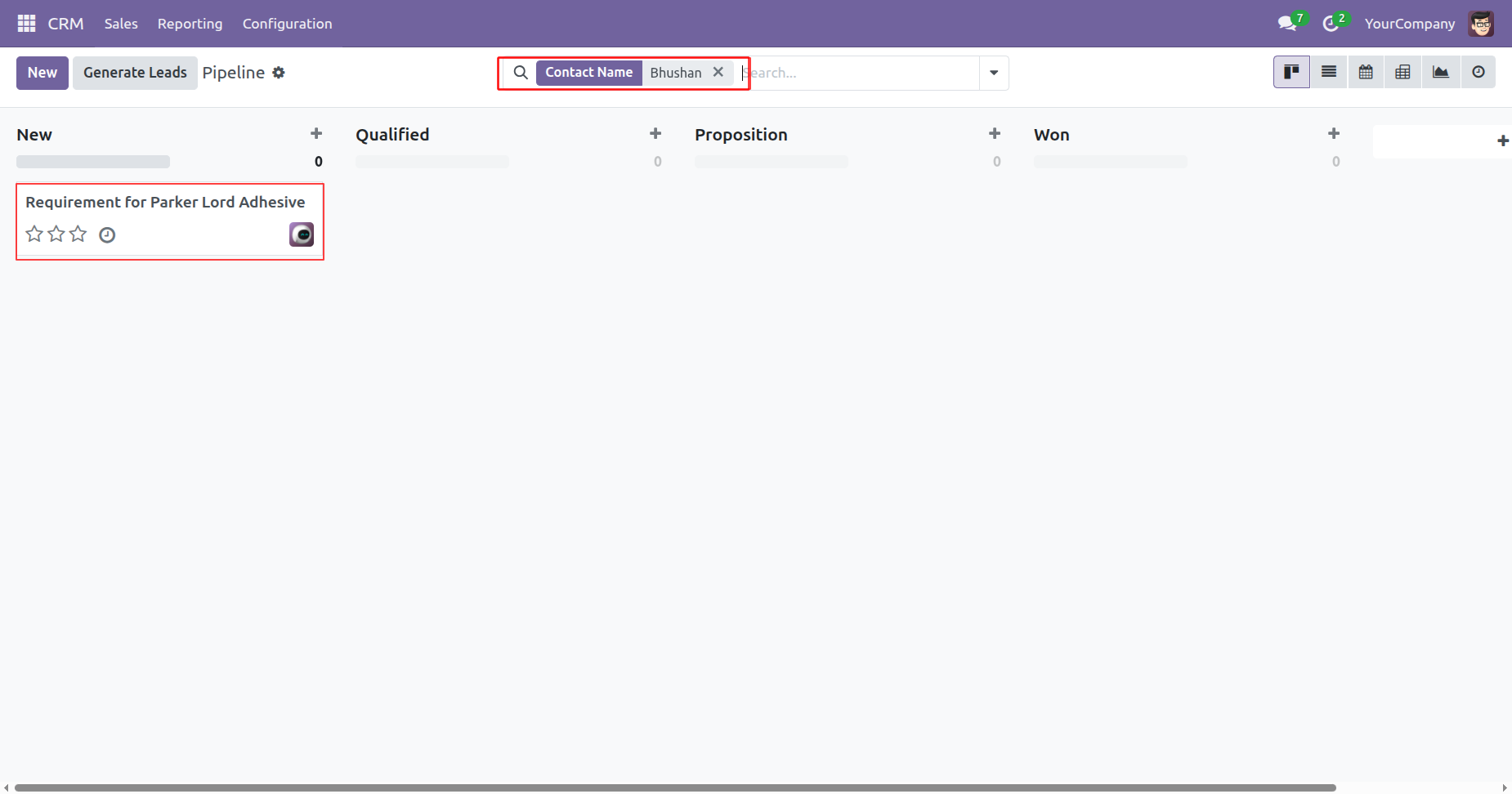Open Pipeline settings gear
Viewport: 1512px width, 794px height.
coord(279,73)
